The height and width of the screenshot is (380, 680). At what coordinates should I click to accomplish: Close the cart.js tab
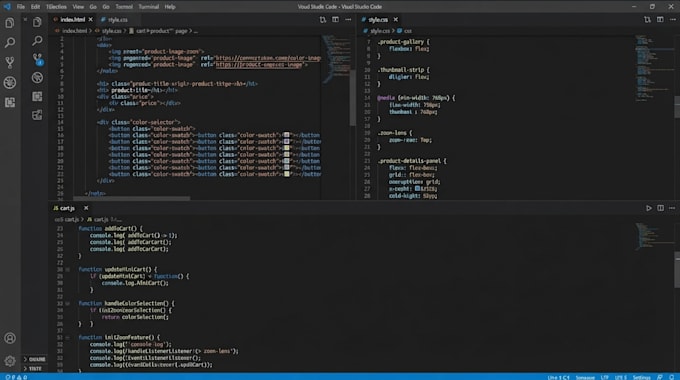coord(86,208)
